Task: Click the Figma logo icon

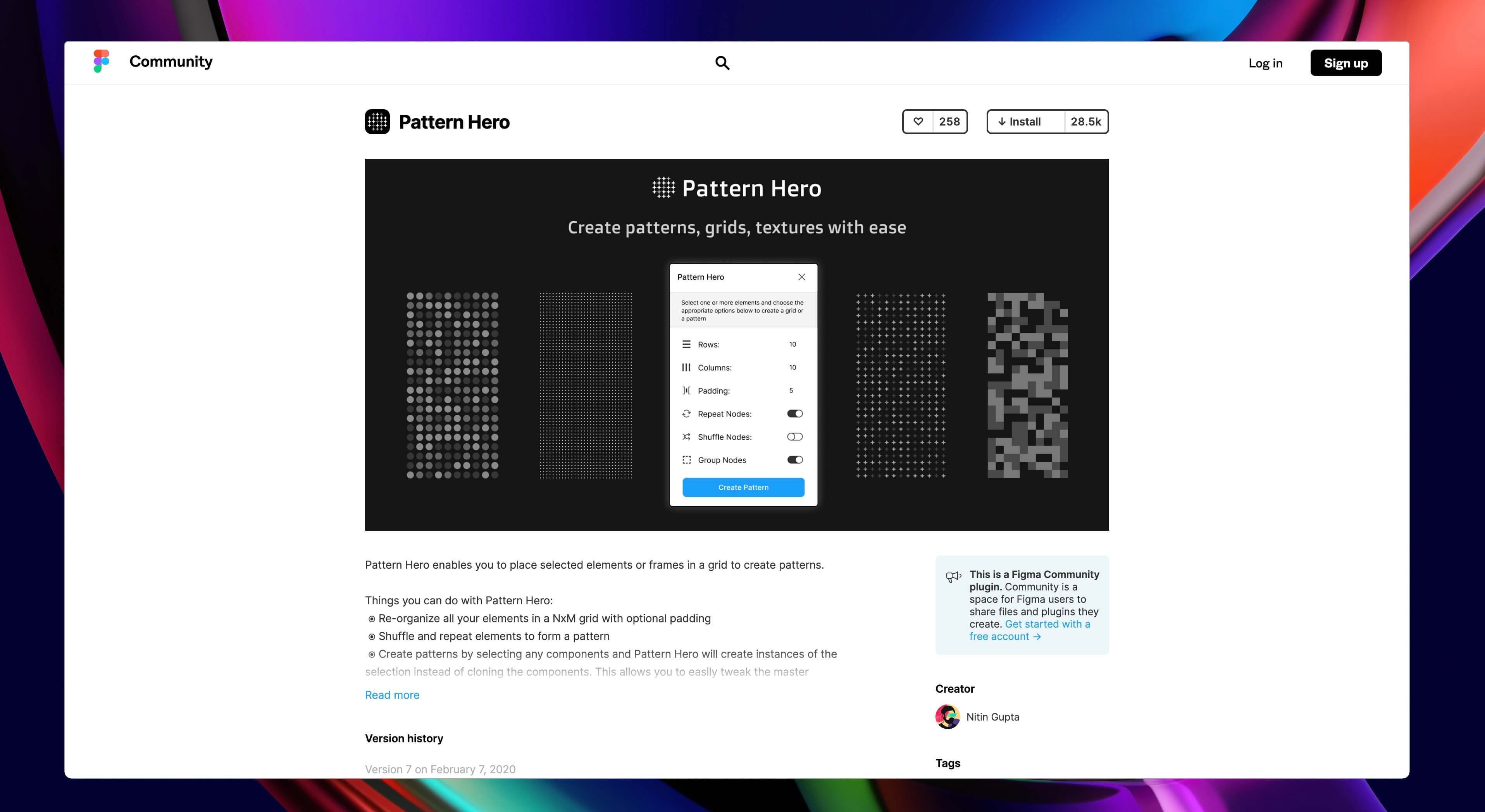Action: [102, 61]
